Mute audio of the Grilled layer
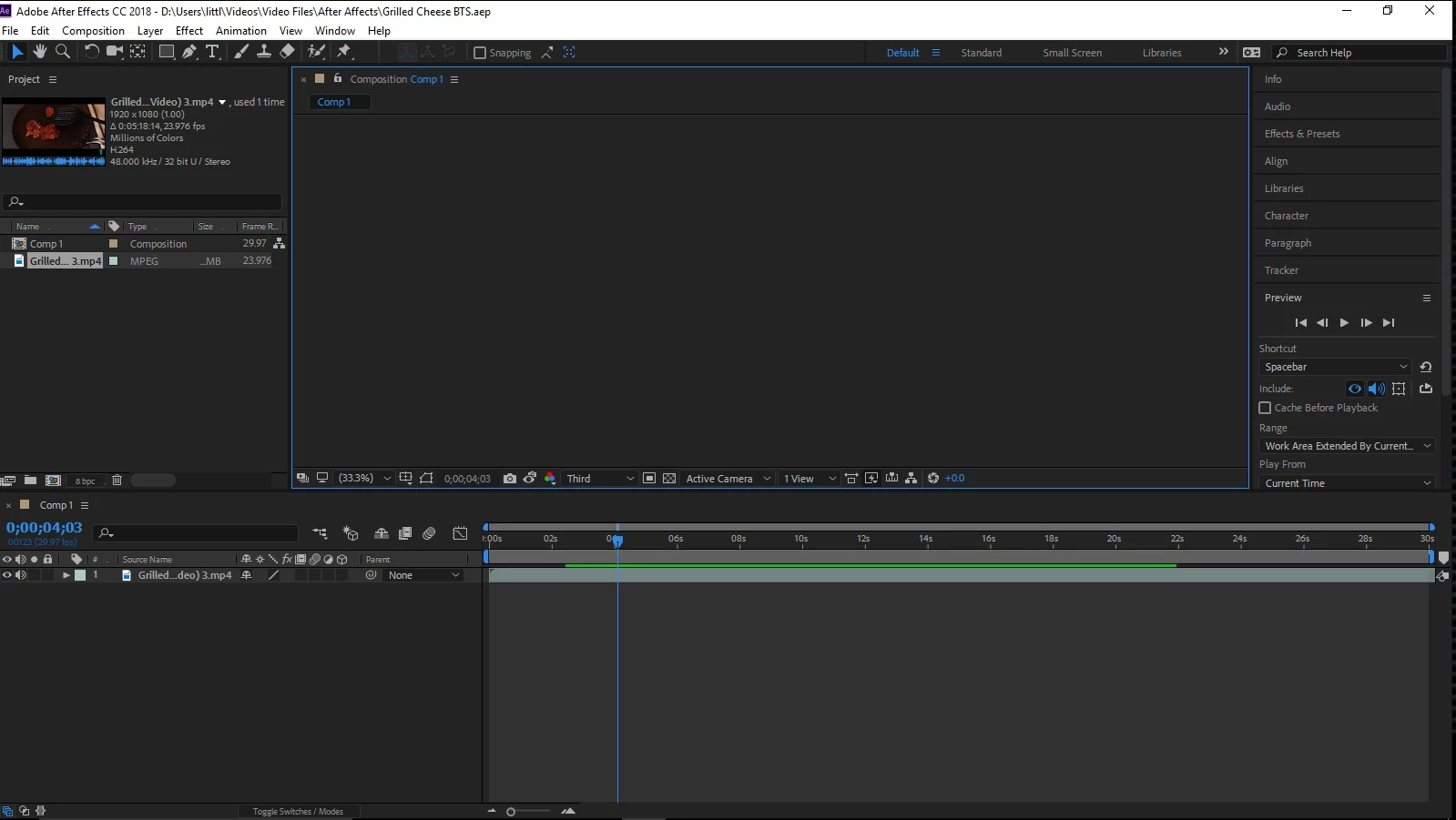The height and width of the screenshot is (820, 1456). pos(21,575)
